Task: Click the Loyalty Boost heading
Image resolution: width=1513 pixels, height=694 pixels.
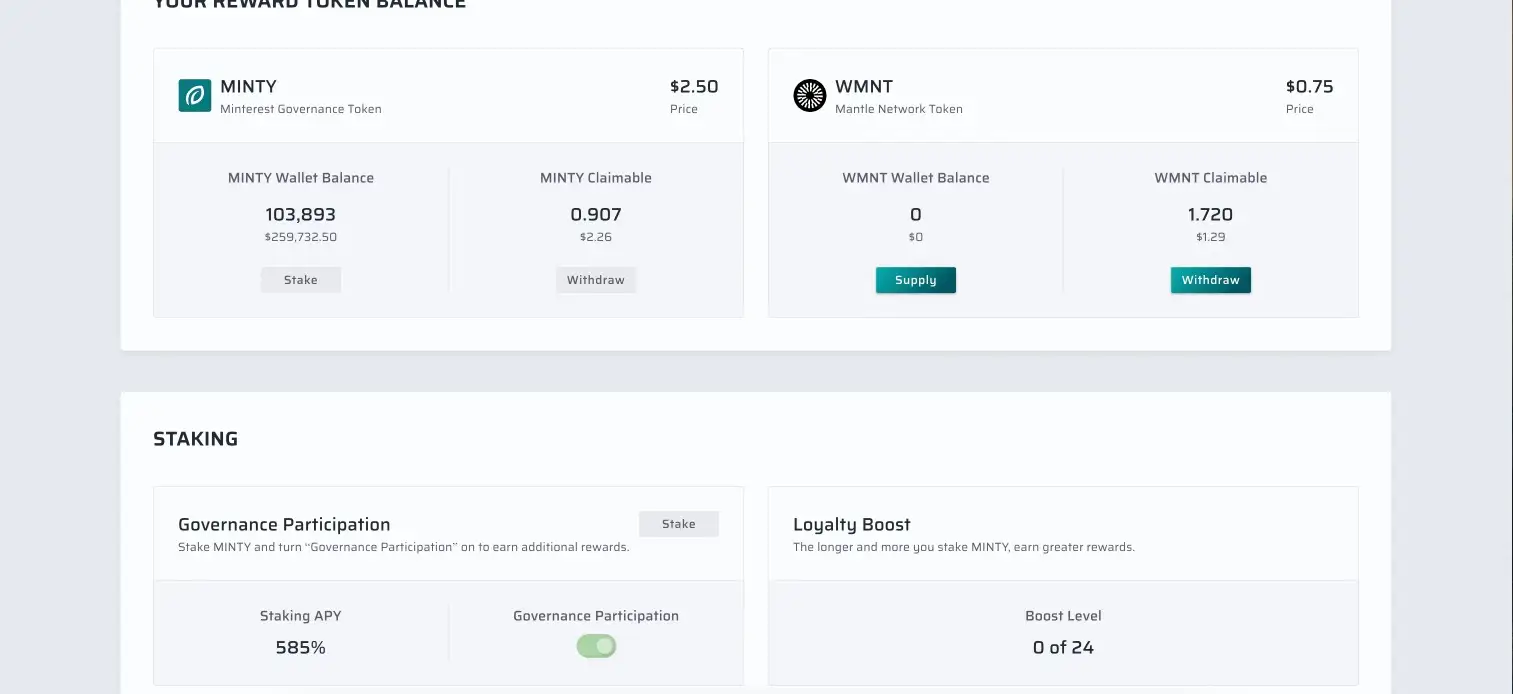Action: pos(852,524)
